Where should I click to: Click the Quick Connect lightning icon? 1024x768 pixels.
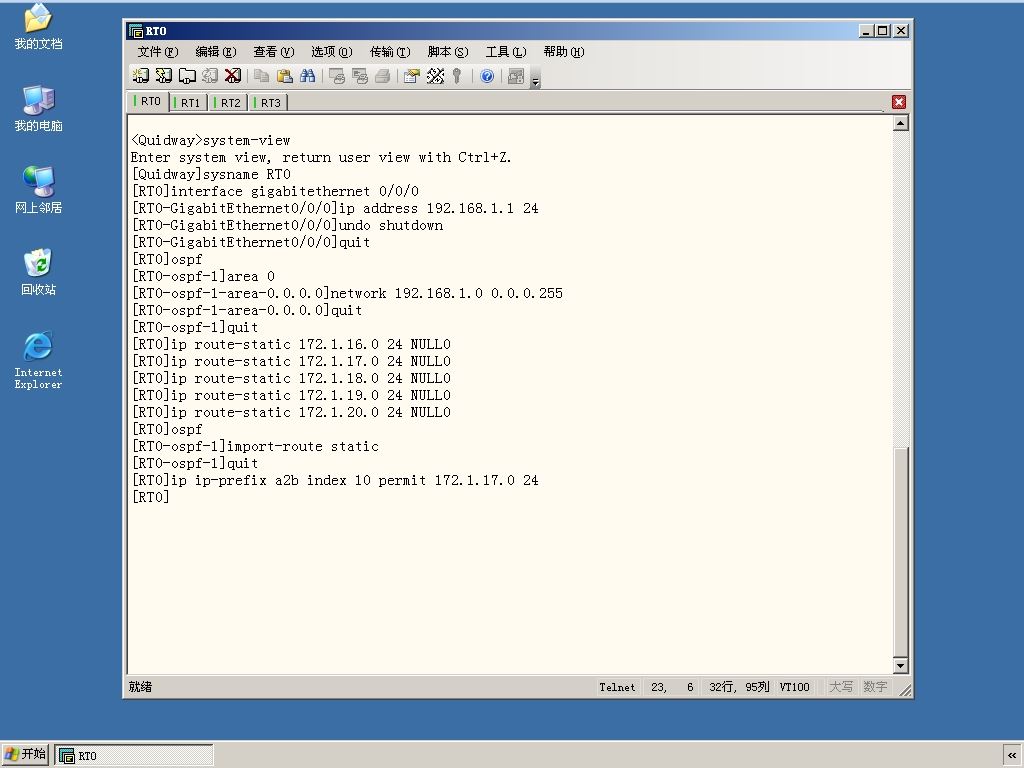point(163,76)
